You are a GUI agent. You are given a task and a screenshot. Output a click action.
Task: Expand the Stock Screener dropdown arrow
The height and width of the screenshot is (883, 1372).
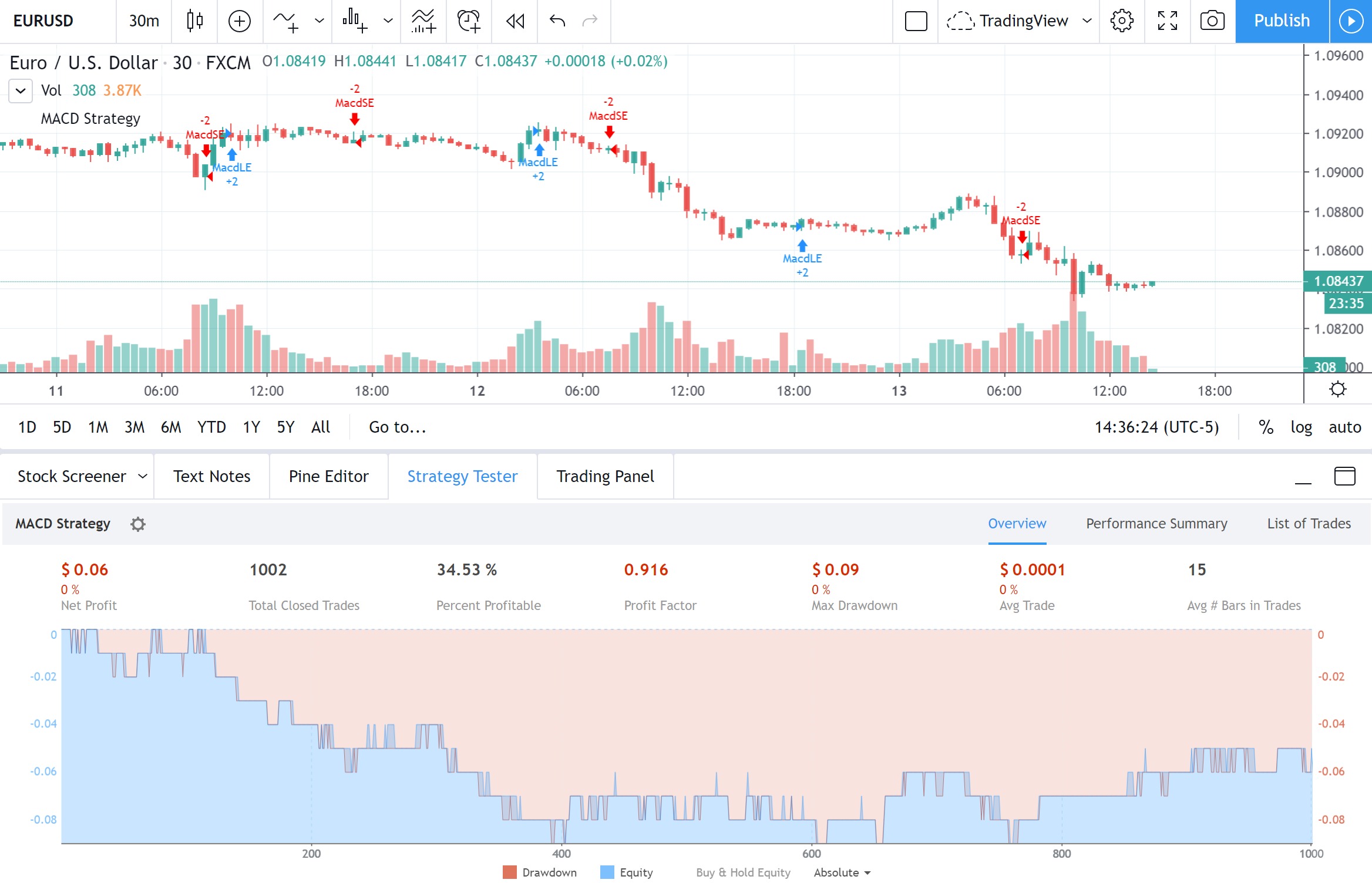click(142, 476)
